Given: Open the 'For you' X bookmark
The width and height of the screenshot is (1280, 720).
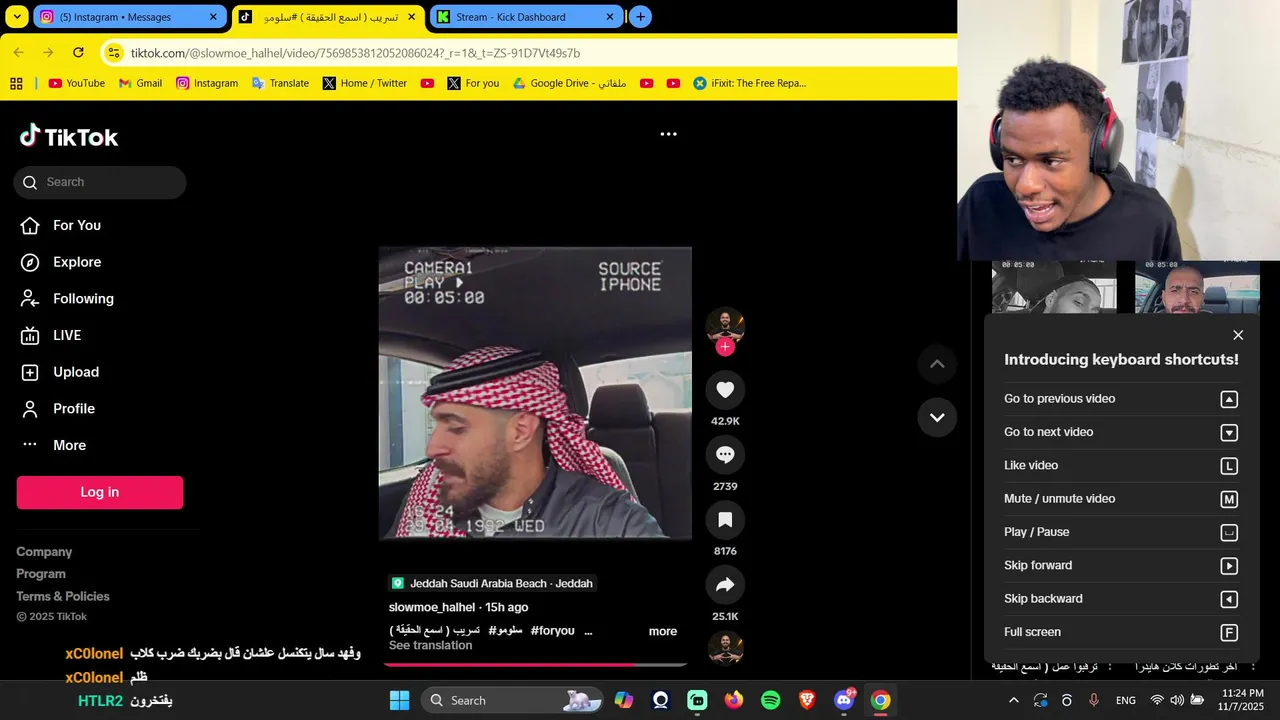Looking at the screenshot, I should point(473,84).
